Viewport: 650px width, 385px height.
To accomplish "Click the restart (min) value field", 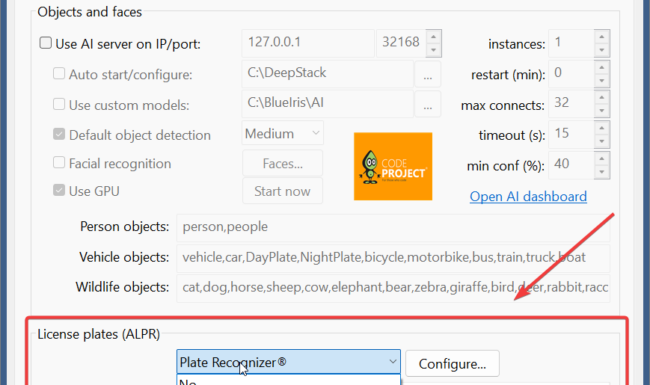I will (571, 73).
